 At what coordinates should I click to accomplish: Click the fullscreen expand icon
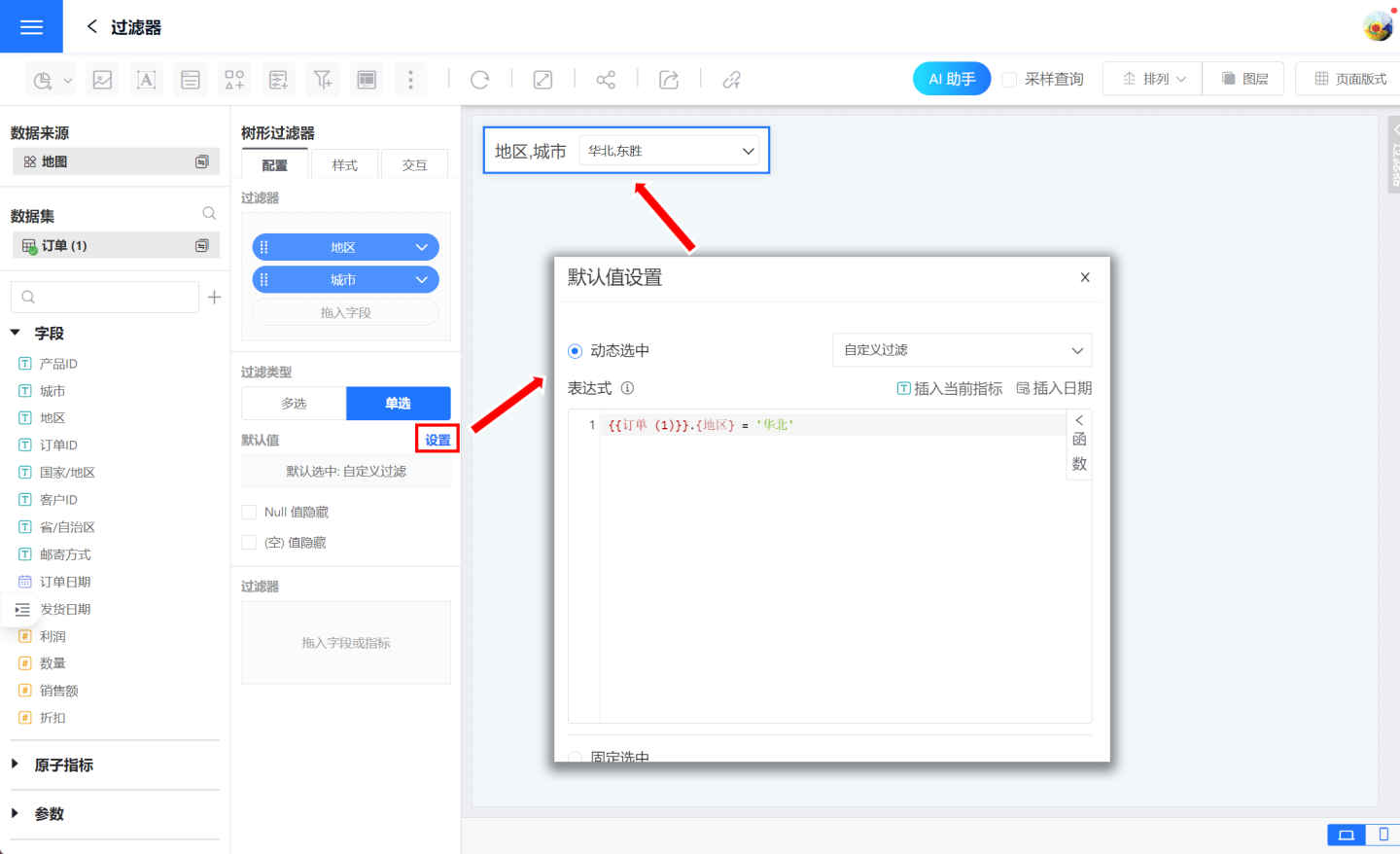pyautogui.click(x=542, y=80)
